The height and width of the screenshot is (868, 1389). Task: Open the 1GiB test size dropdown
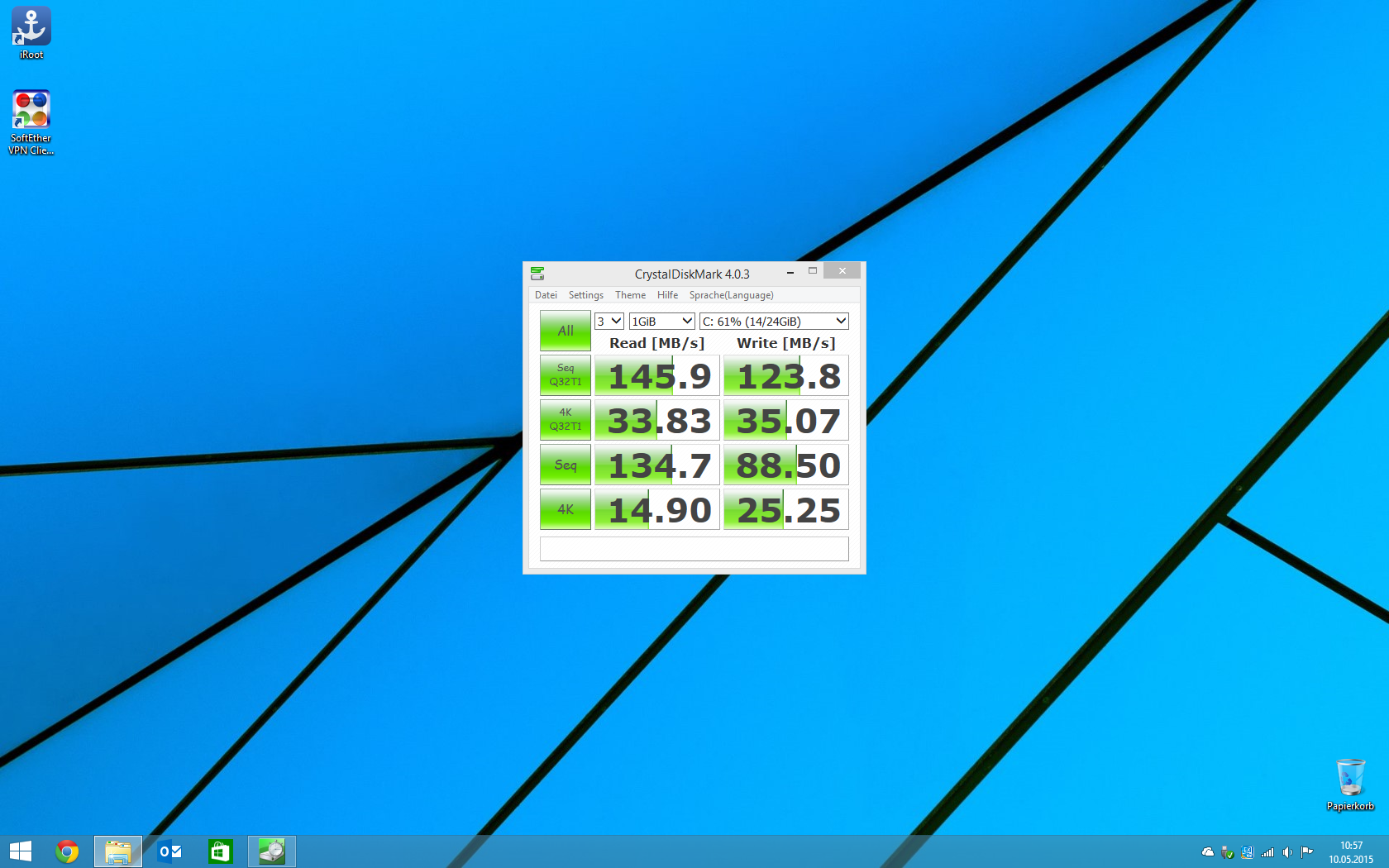[x=661, y=321]
